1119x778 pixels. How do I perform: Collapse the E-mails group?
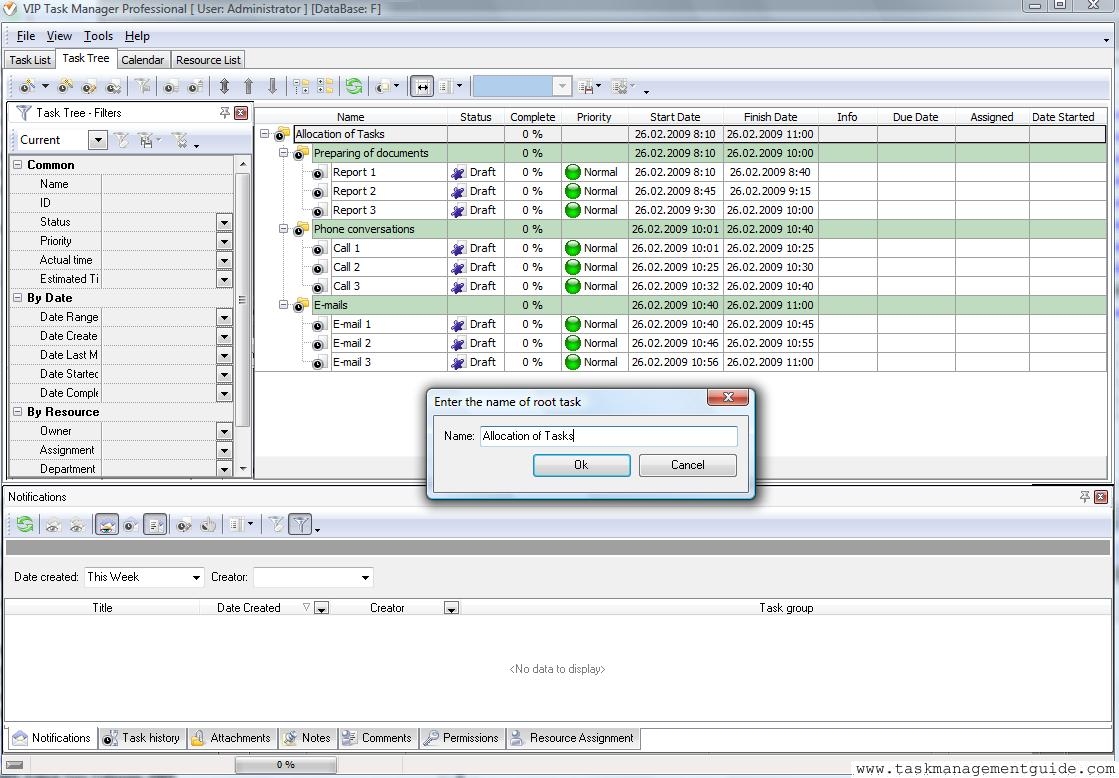coord(283,305)
